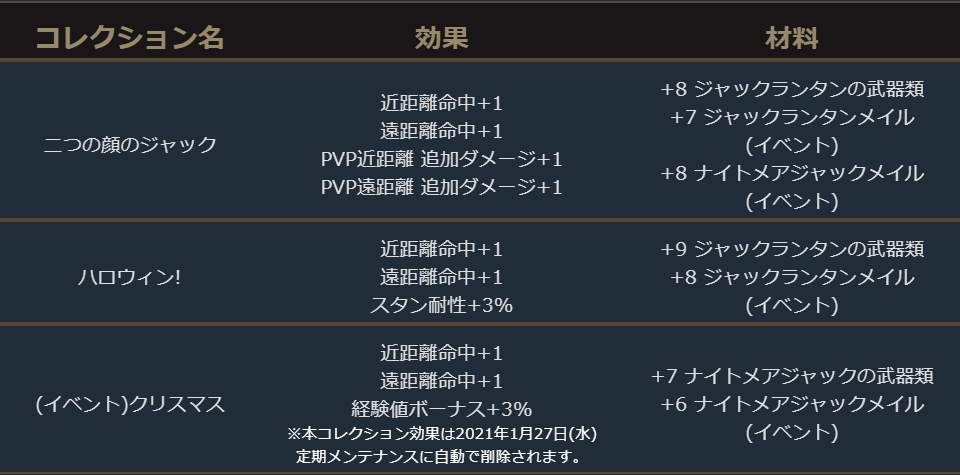The image size is (960, 475).
Task: Click 近距離命中+1 in the ハロウィン! row
Action: coord(441,249)
